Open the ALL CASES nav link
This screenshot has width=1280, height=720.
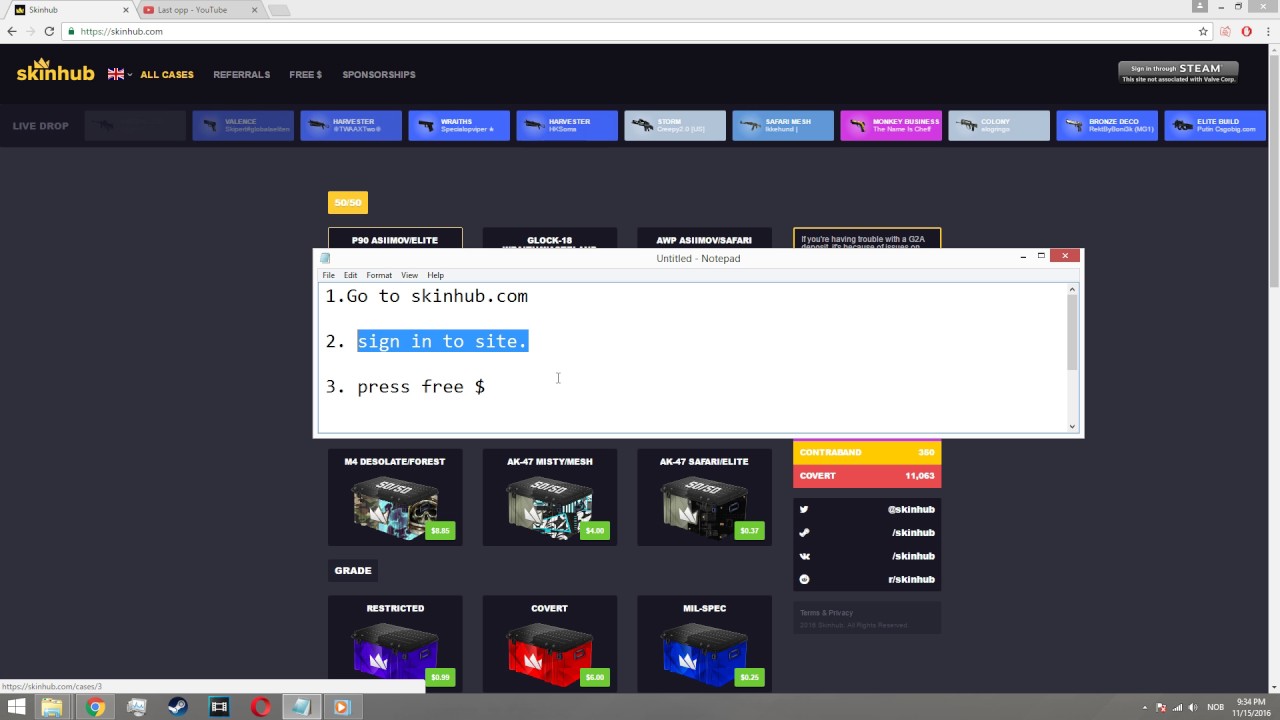(x=167, y=75)
